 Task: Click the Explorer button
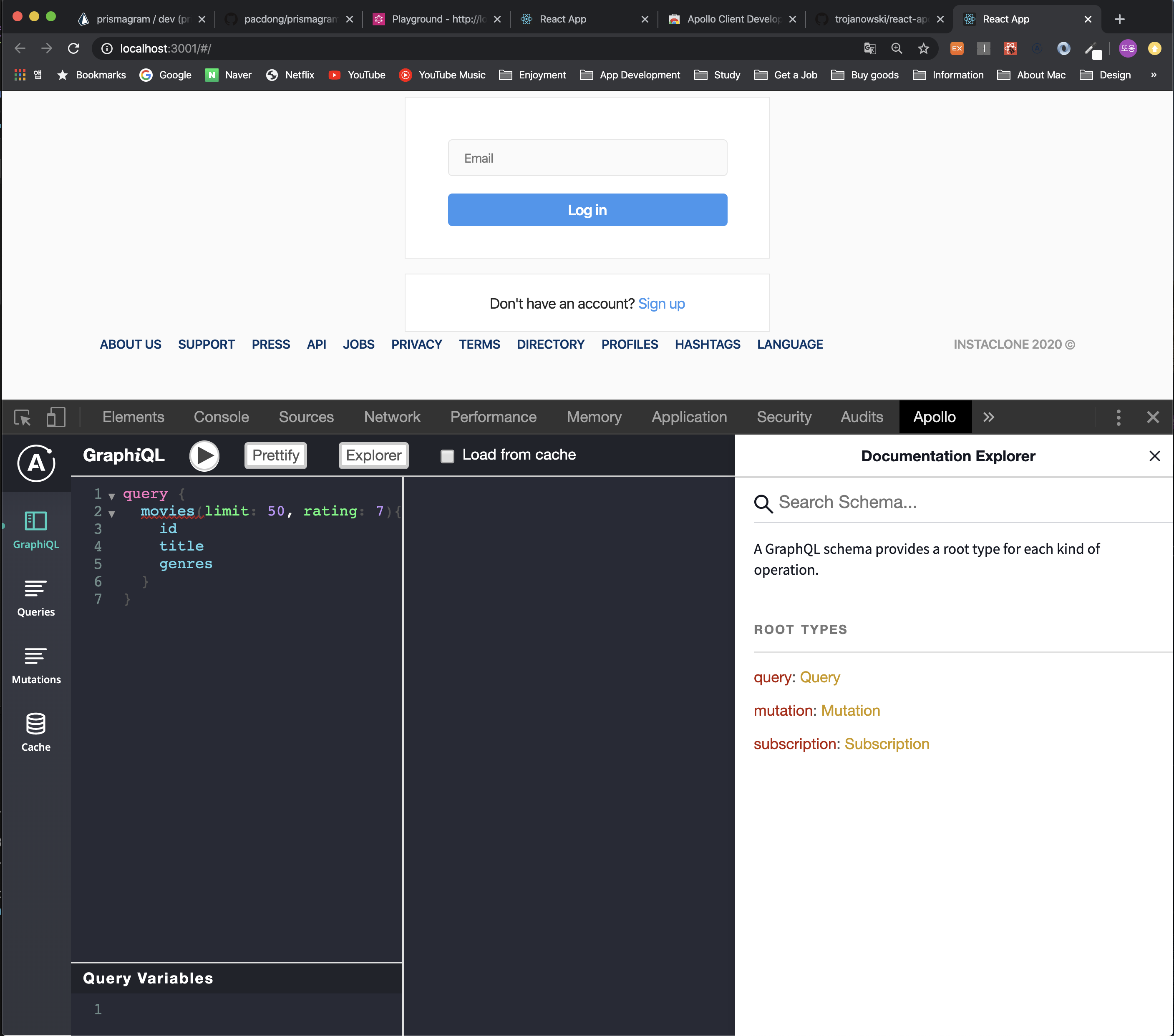click(373, 455)
